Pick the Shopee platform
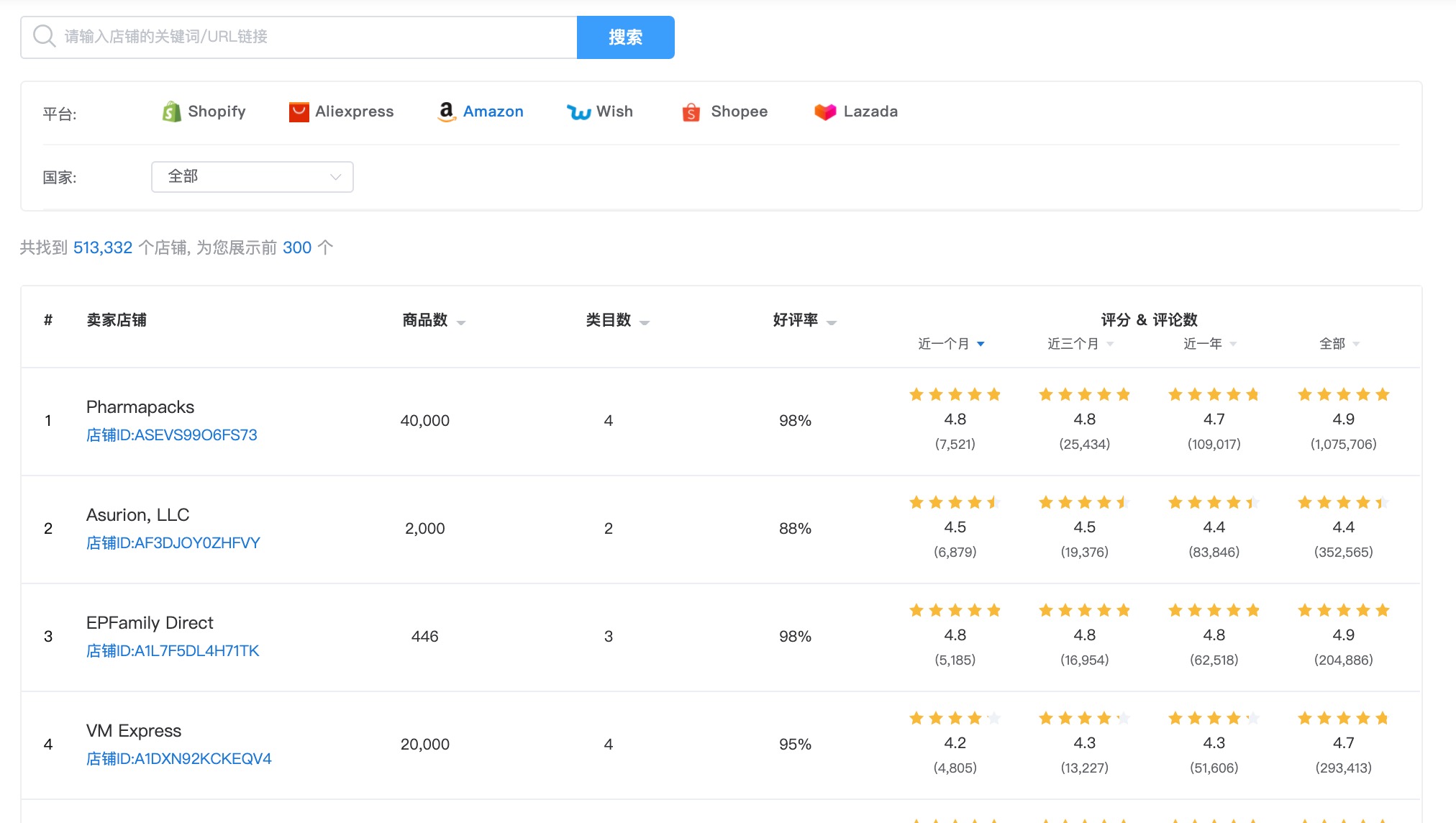Image resolution: width=1456 pixels, height=823 pixels. (x=724, y=112)
